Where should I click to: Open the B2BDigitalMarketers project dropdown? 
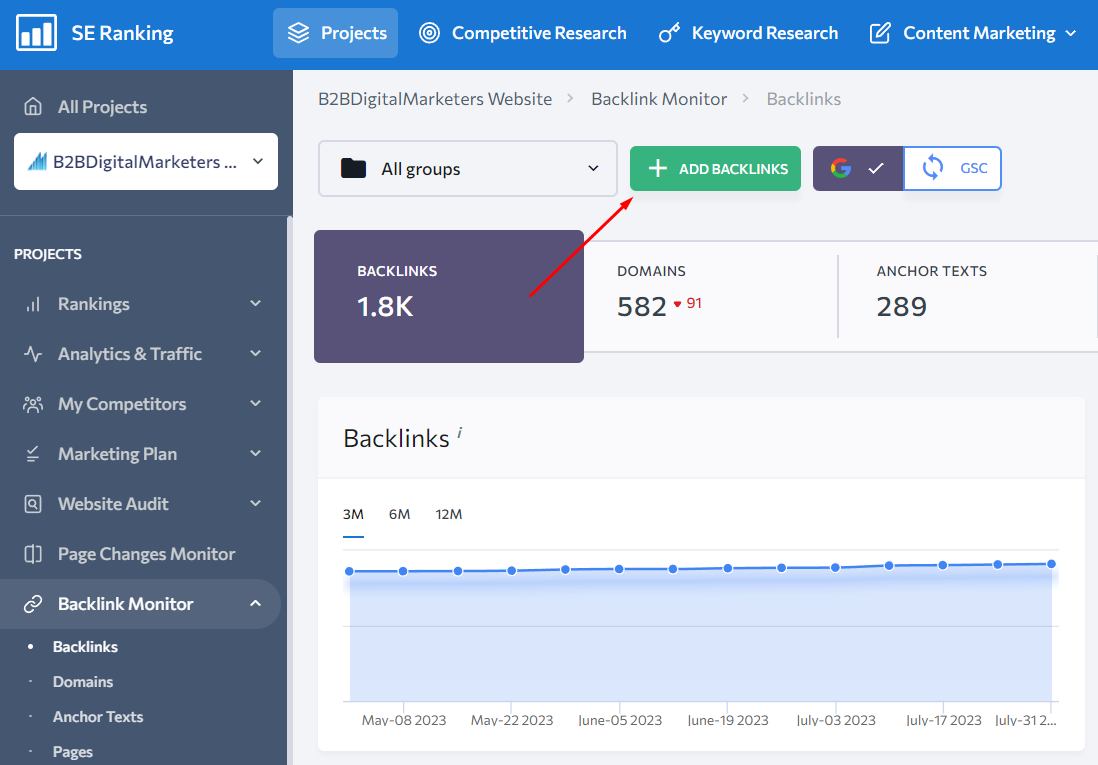pyautogui.click(x=146, y=162)
